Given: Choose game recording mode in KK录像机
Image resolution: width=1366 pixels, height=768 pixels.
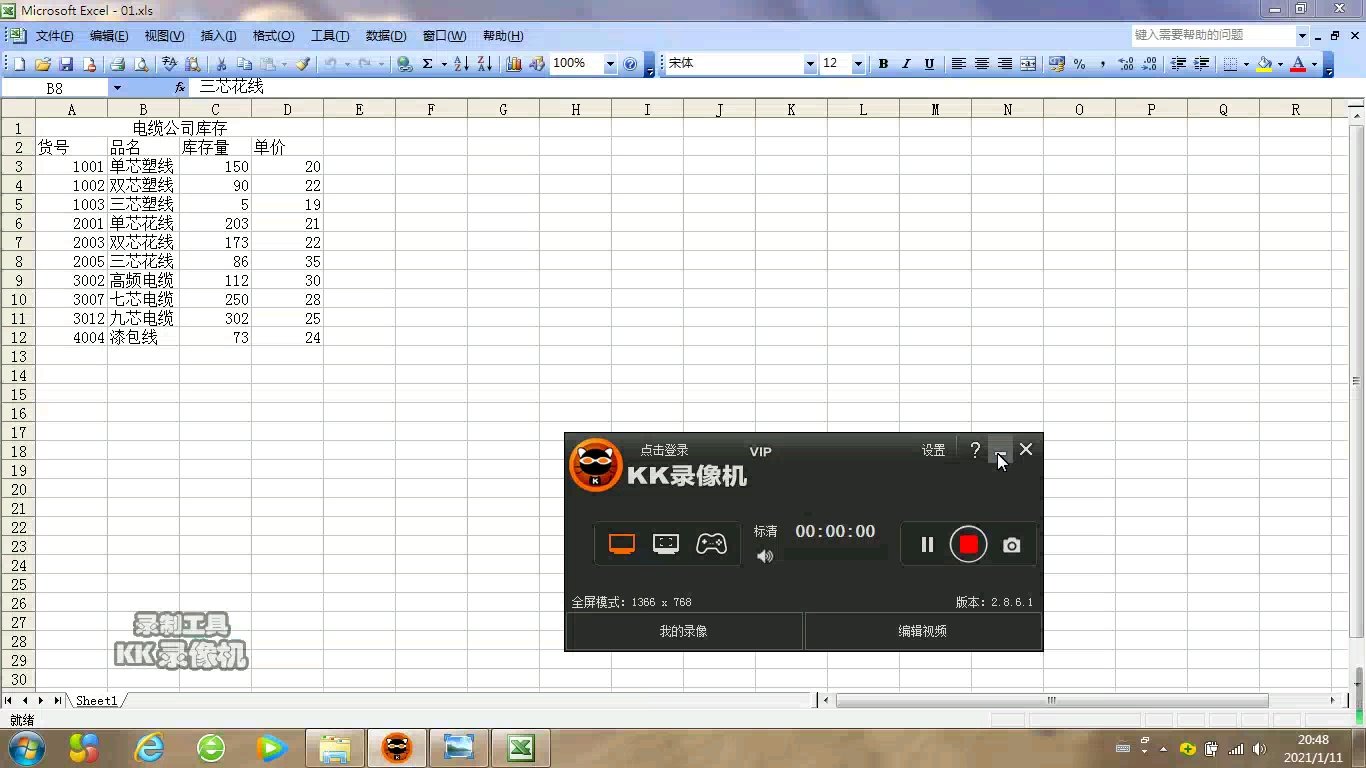Looking at the screenshot, I should (x=712, y=544).
